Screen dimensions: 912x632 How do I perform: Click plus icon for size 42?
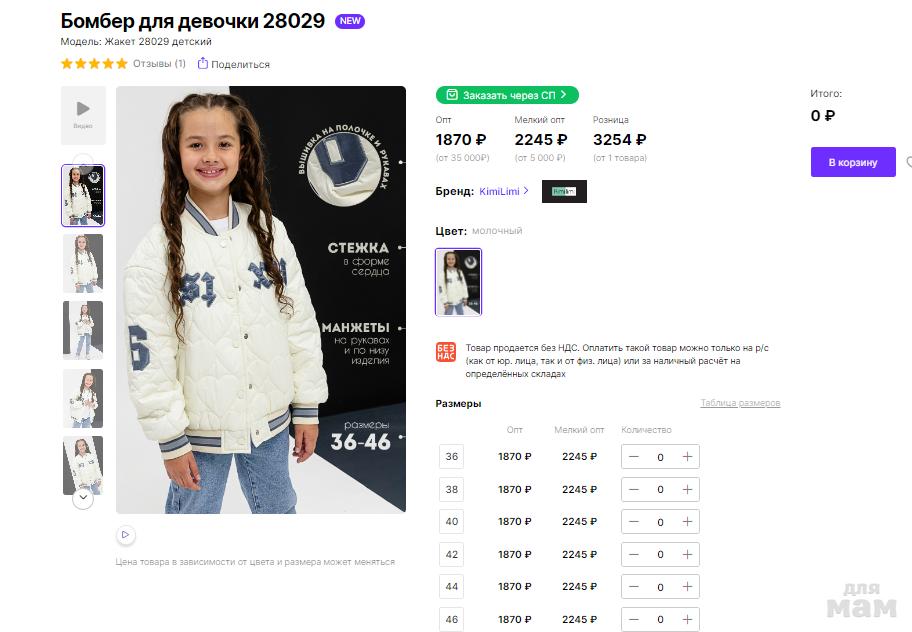coord(687,555)
